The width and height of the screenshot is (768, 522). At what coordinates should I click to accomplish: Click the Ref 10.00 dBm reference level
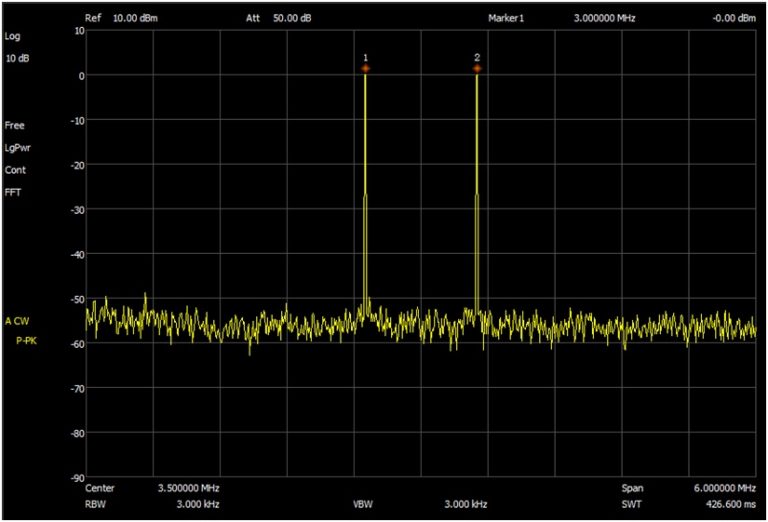121,19
